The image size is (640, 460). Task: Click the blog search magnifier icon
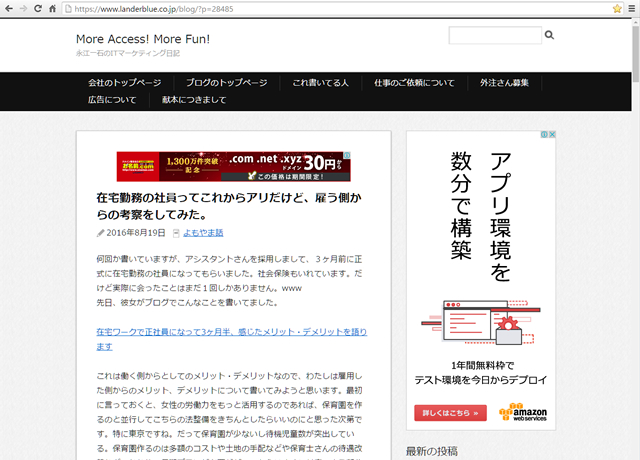coord(549,36)
